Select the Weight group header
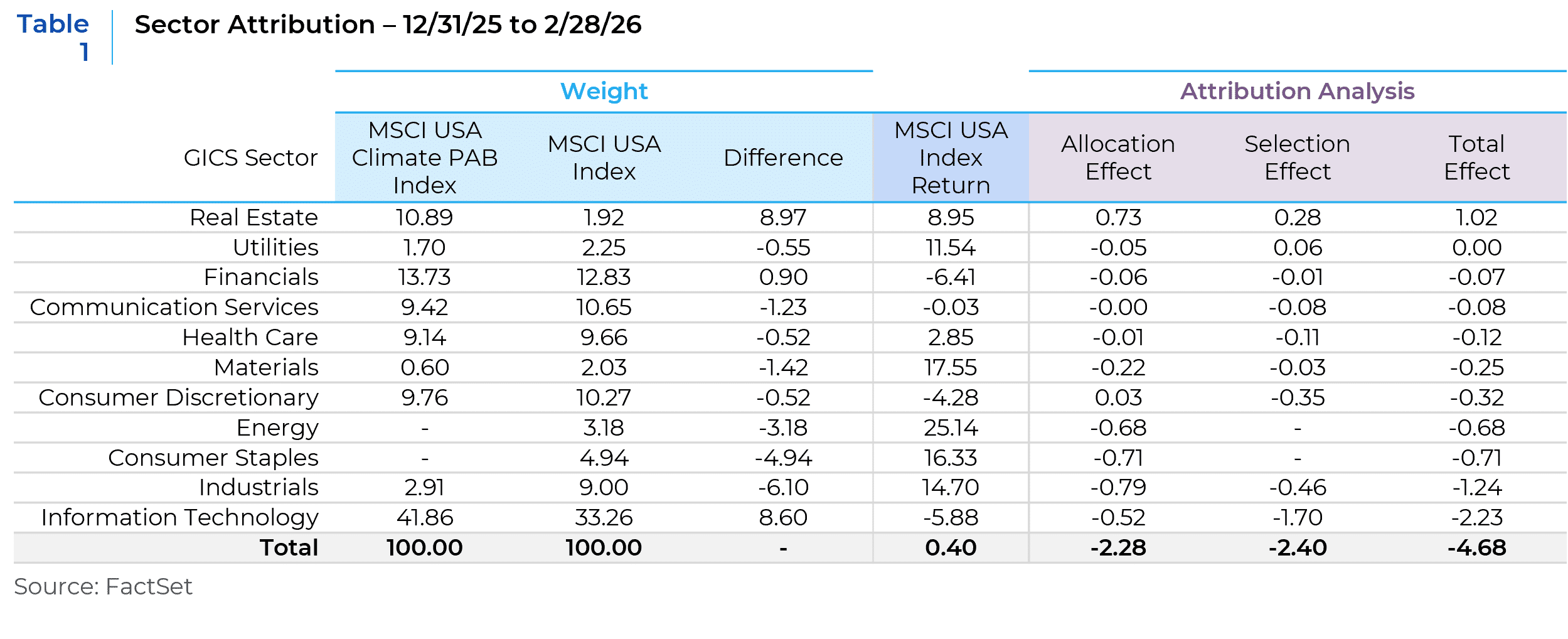This screenshot has height=639, width=1568. coord(604,92)
